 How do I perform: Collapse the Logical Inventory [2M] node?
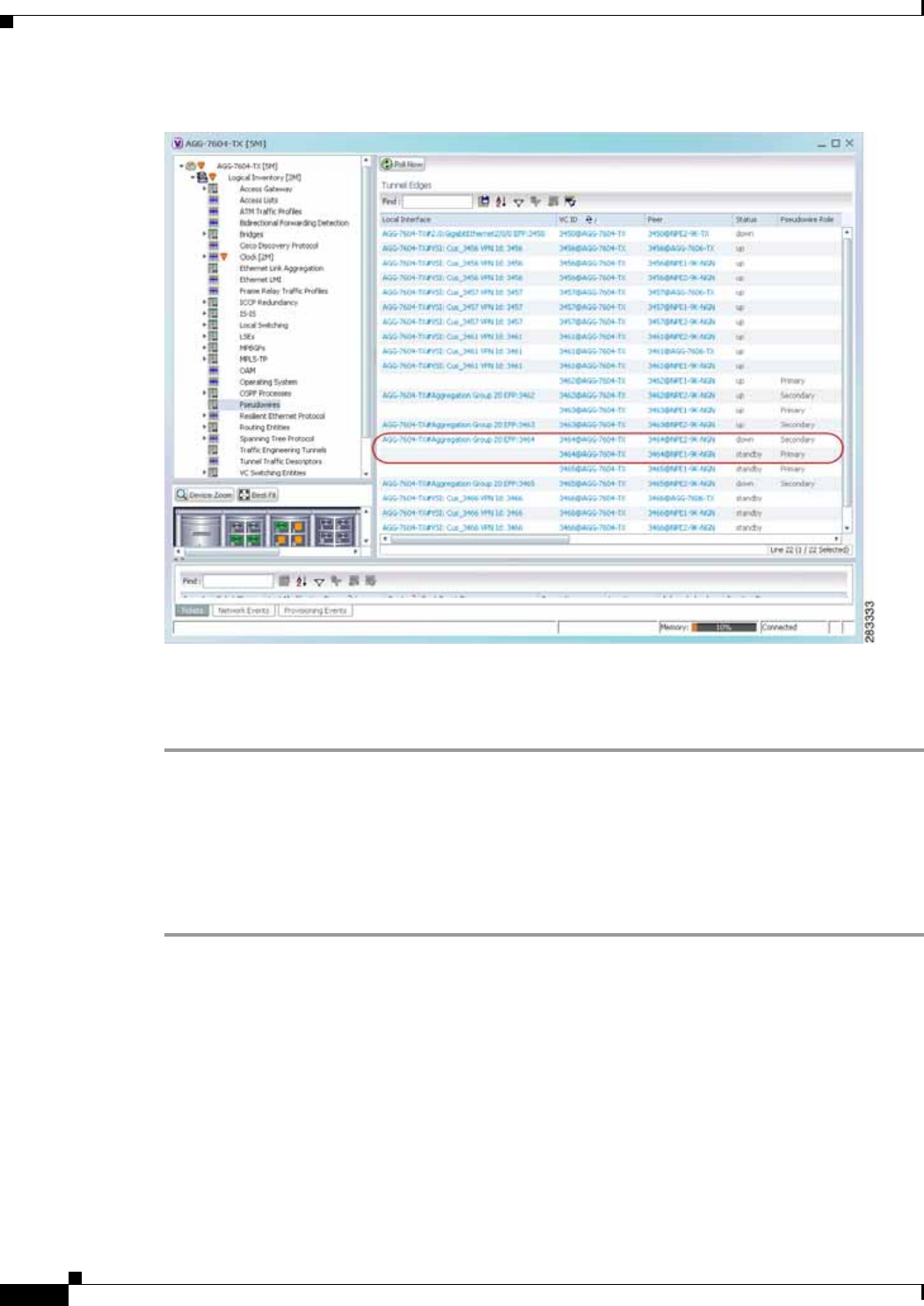[x=193, y=178]
